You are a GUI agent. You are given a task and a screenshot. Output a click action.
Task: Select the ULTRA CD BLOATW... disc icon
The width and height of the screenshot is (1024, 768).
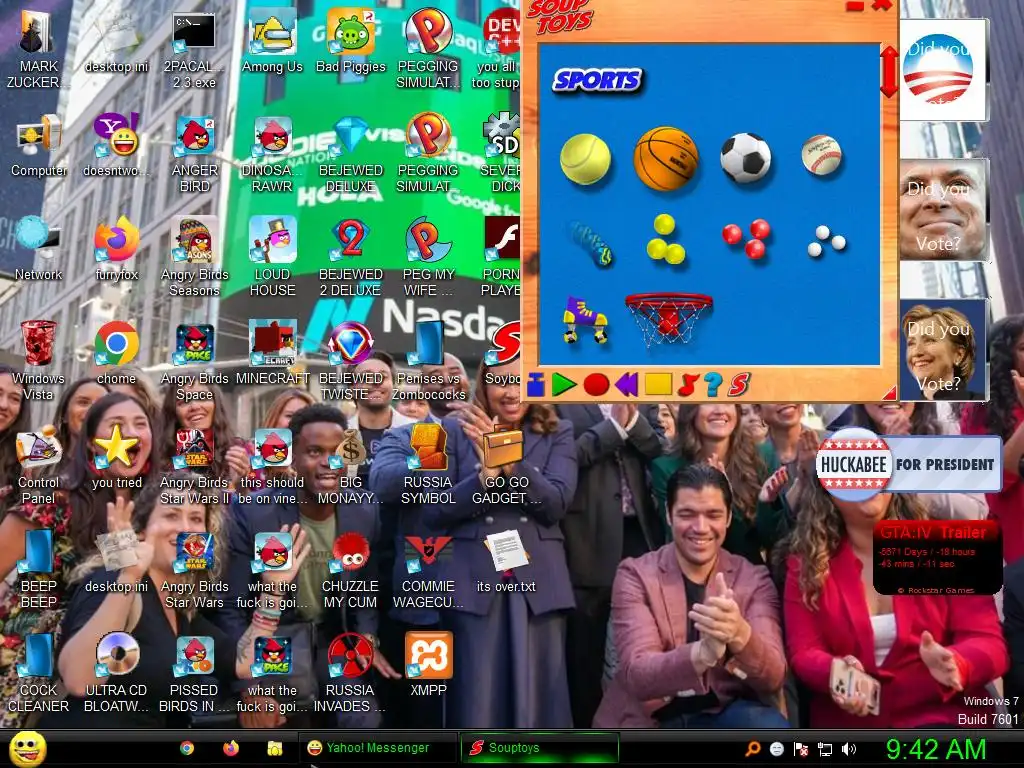[117, 673]
